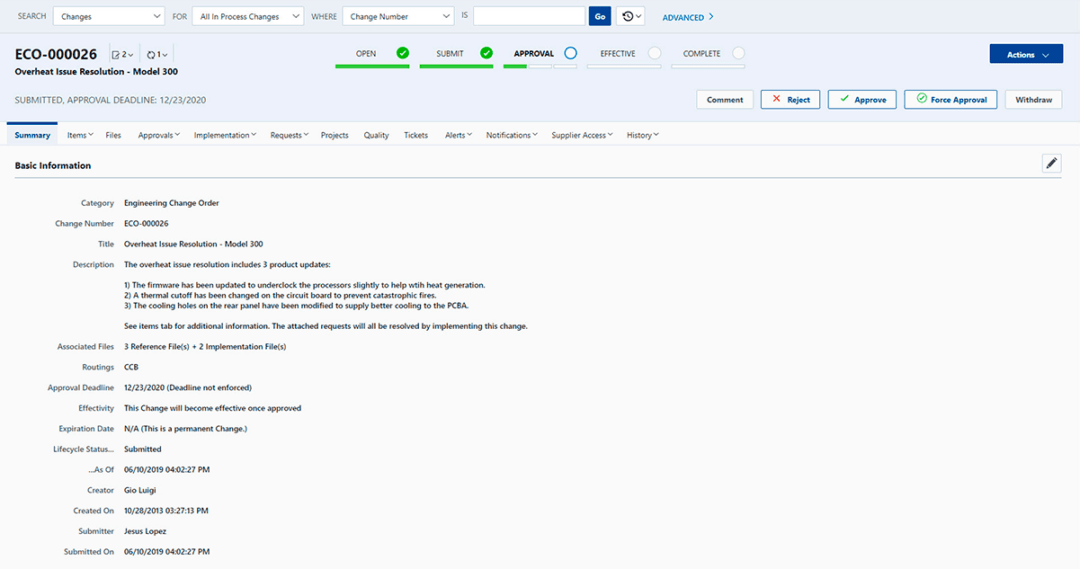The height and width of the screenshot is (569, 1080).
Task: Open the Quality tab
Action: tap(376, 135)
